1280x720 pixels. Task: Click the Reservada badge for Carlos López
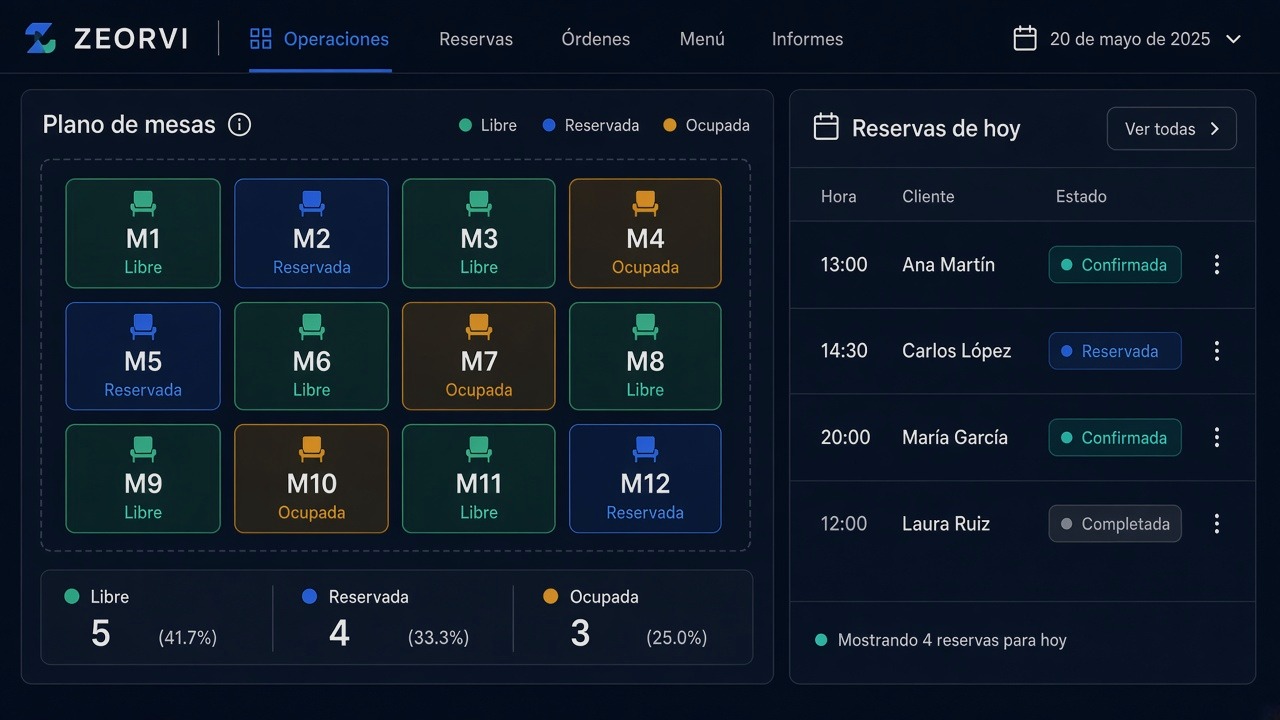[x=1115, y=351]
